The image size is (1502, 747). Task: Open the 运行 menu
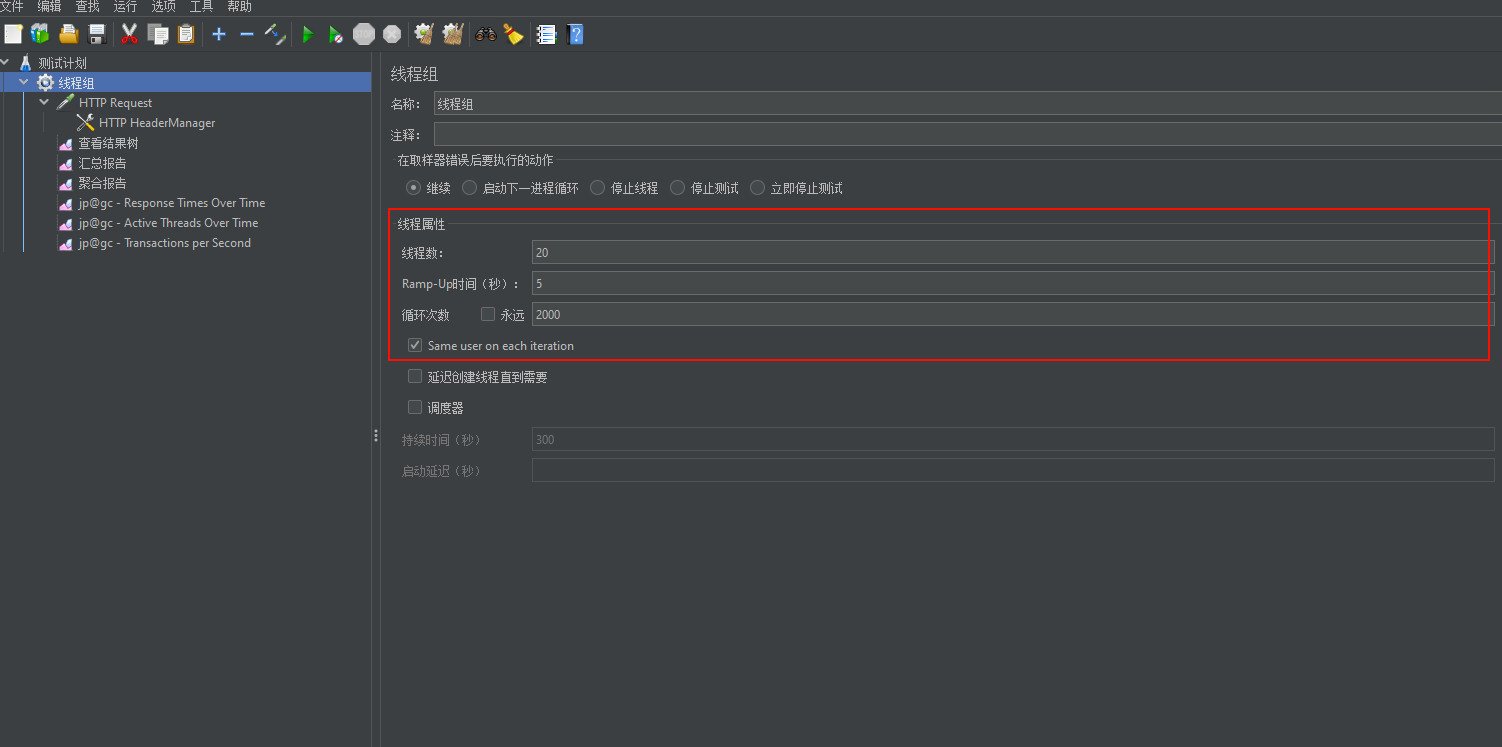point(125,7)
